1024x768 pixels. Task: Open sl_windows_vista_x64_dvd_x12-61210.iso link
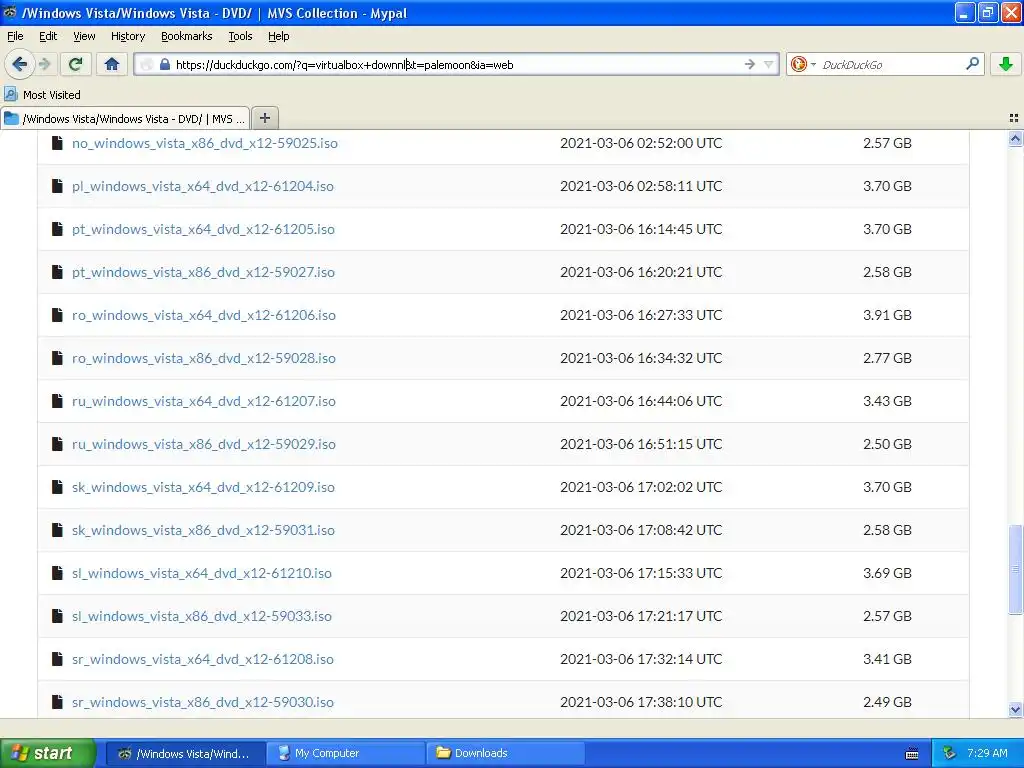pyautogui.click(x=202, y=574)
